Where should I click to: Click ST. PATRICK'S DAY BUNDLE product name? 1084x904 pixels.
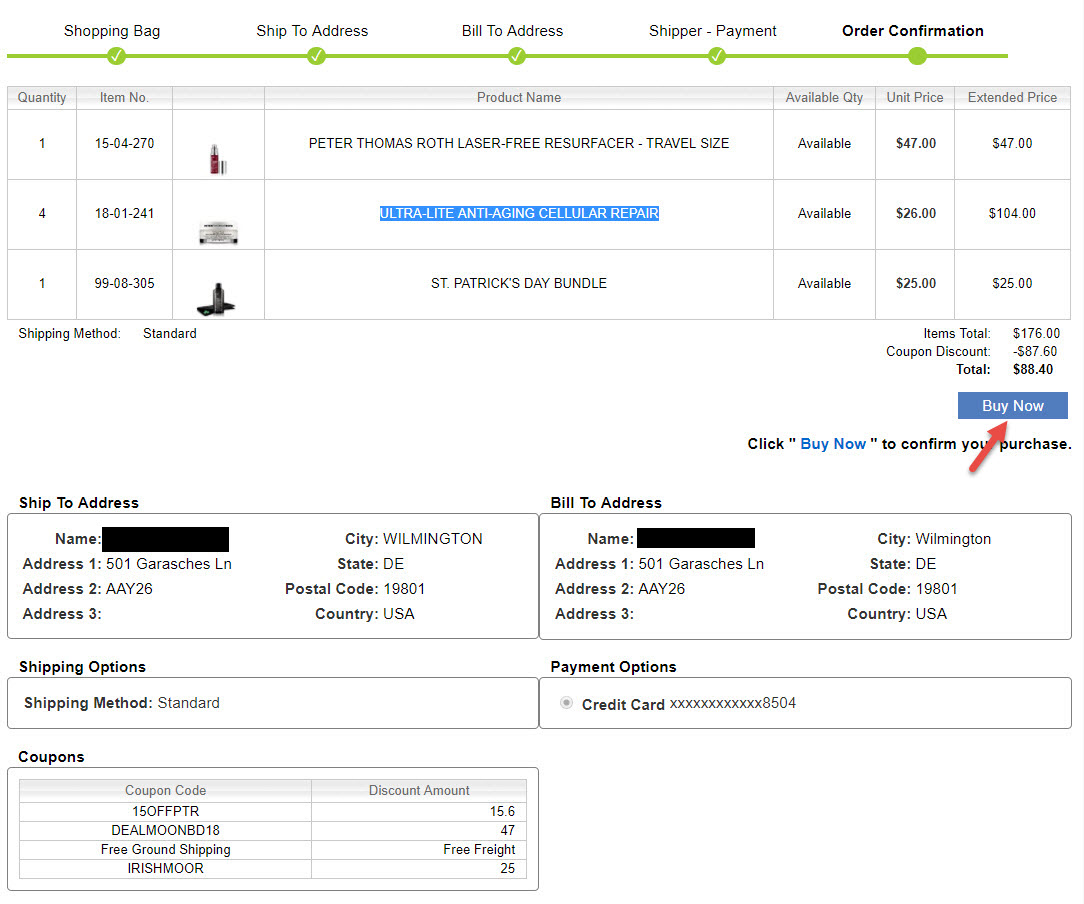518,283
